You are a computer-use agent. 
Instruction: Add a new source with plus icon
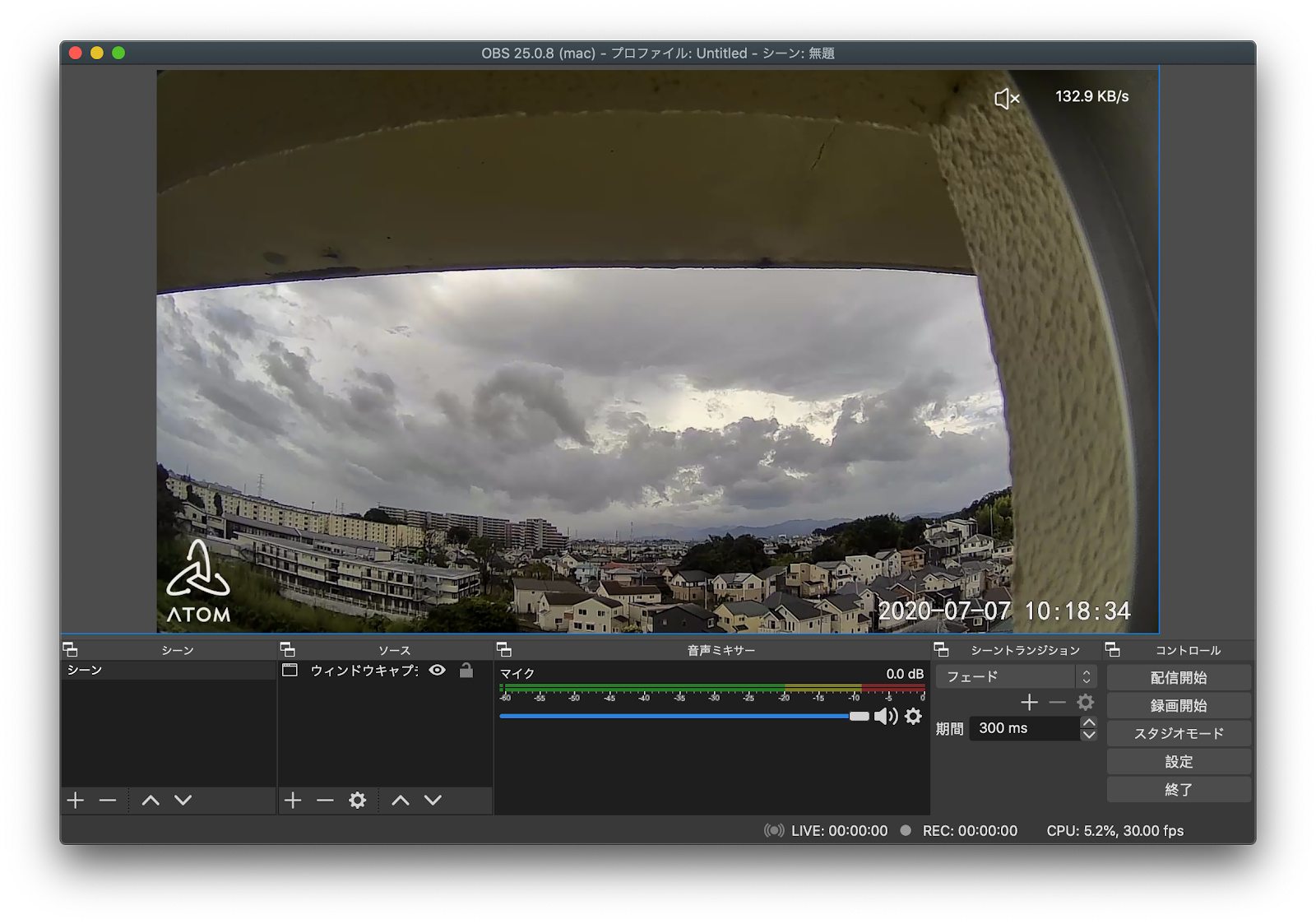click(x=293, y=800)
